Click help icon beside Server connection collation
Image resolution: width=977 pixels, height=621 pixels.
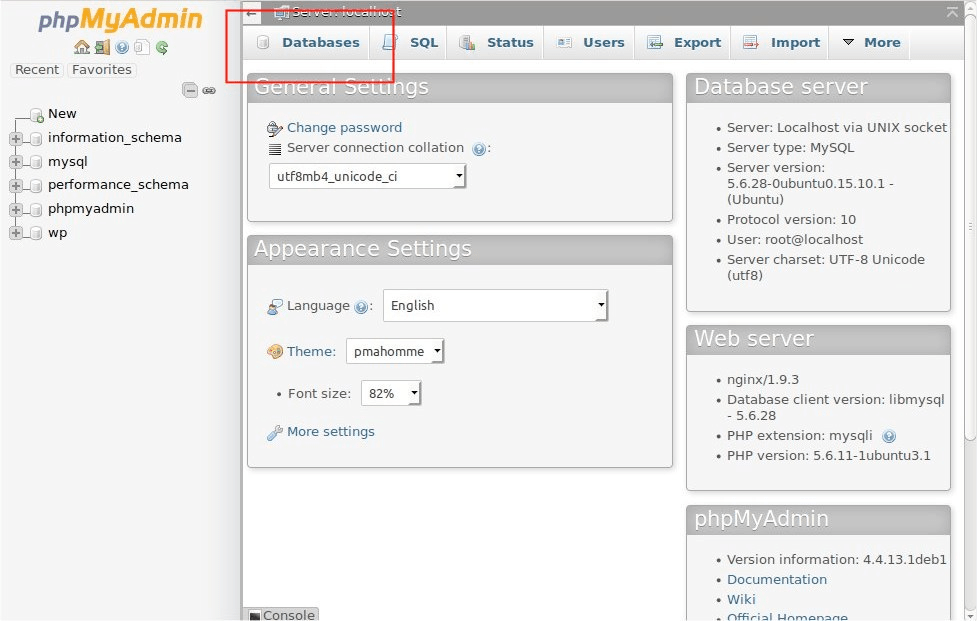(479, 149)
